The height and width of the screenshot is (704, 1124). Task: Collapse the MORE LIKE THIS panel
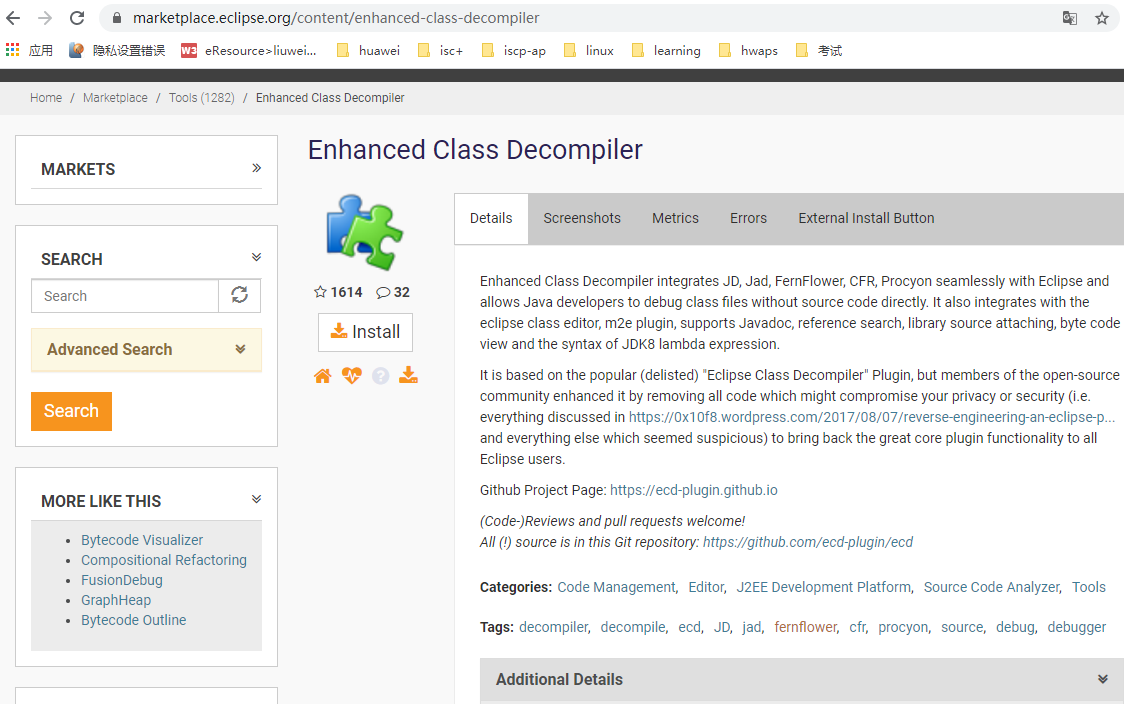click(257, 499)
